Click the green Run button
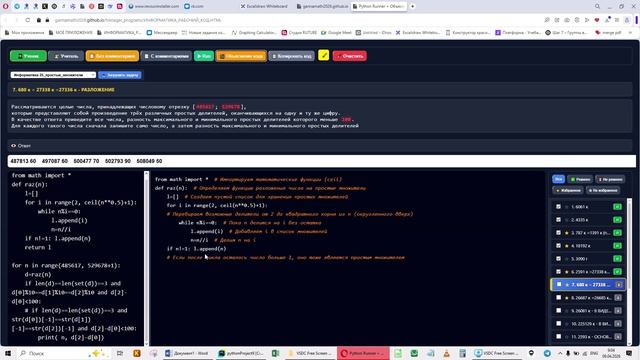Screen dimensions: 640x360 pyautogui.click(x=204, y=56)
